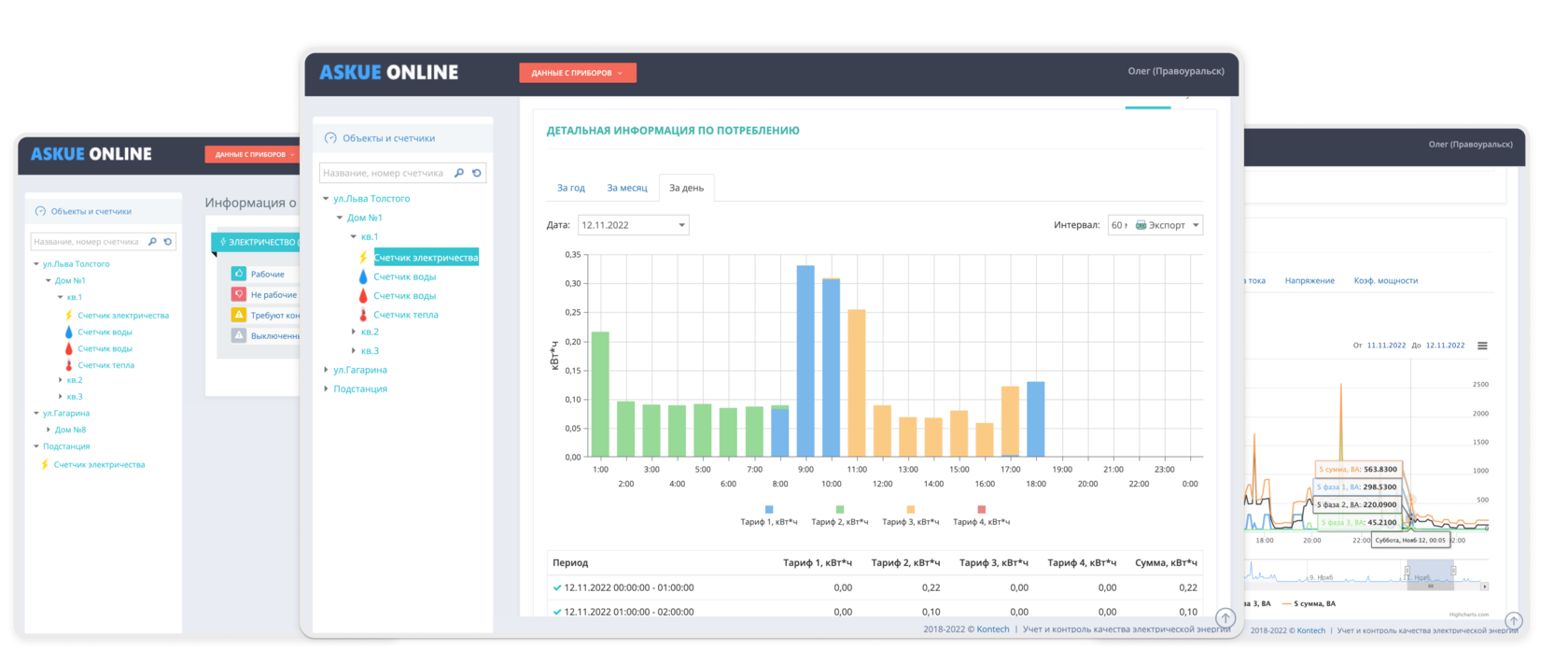Click the thermometer heat meter icon in center tree
Screen dimensions: 1568x650
363,315
